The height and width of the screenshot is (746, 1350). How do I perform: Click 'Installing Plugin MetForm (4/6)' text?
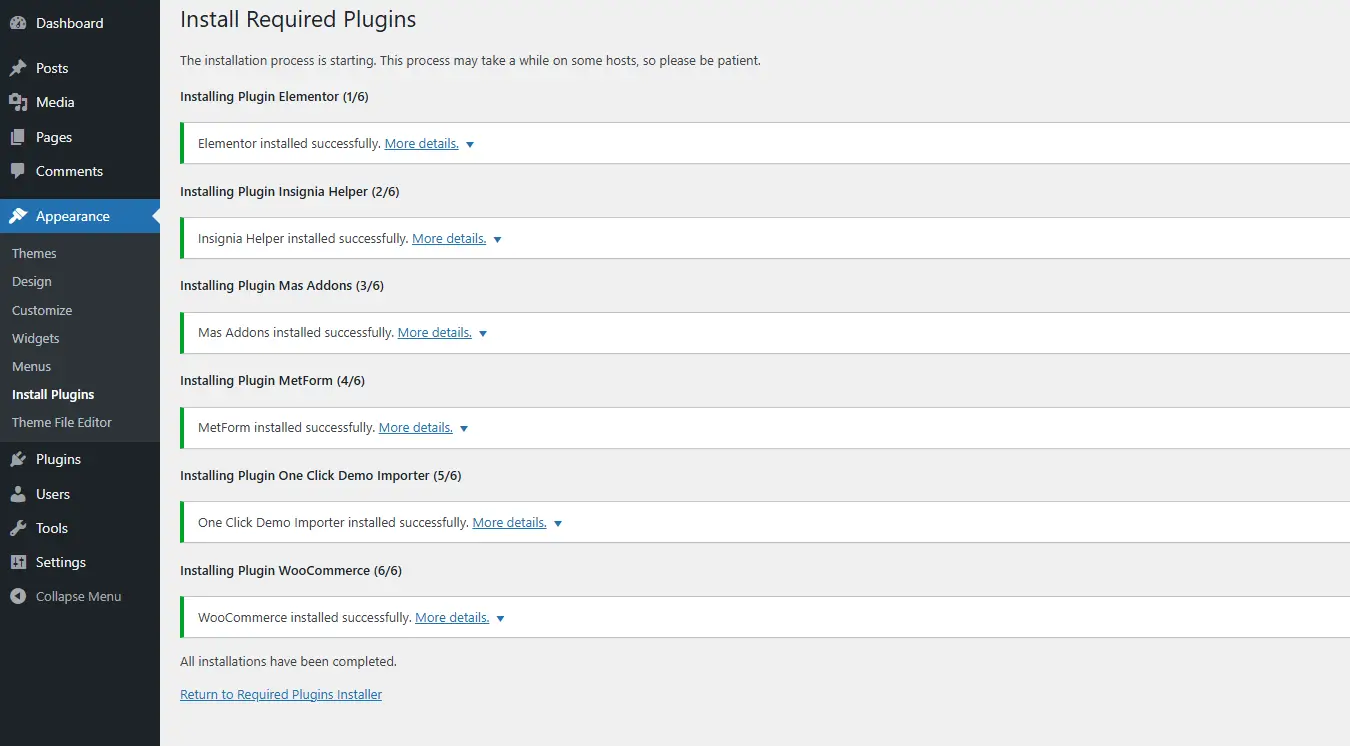pos(273,380)
